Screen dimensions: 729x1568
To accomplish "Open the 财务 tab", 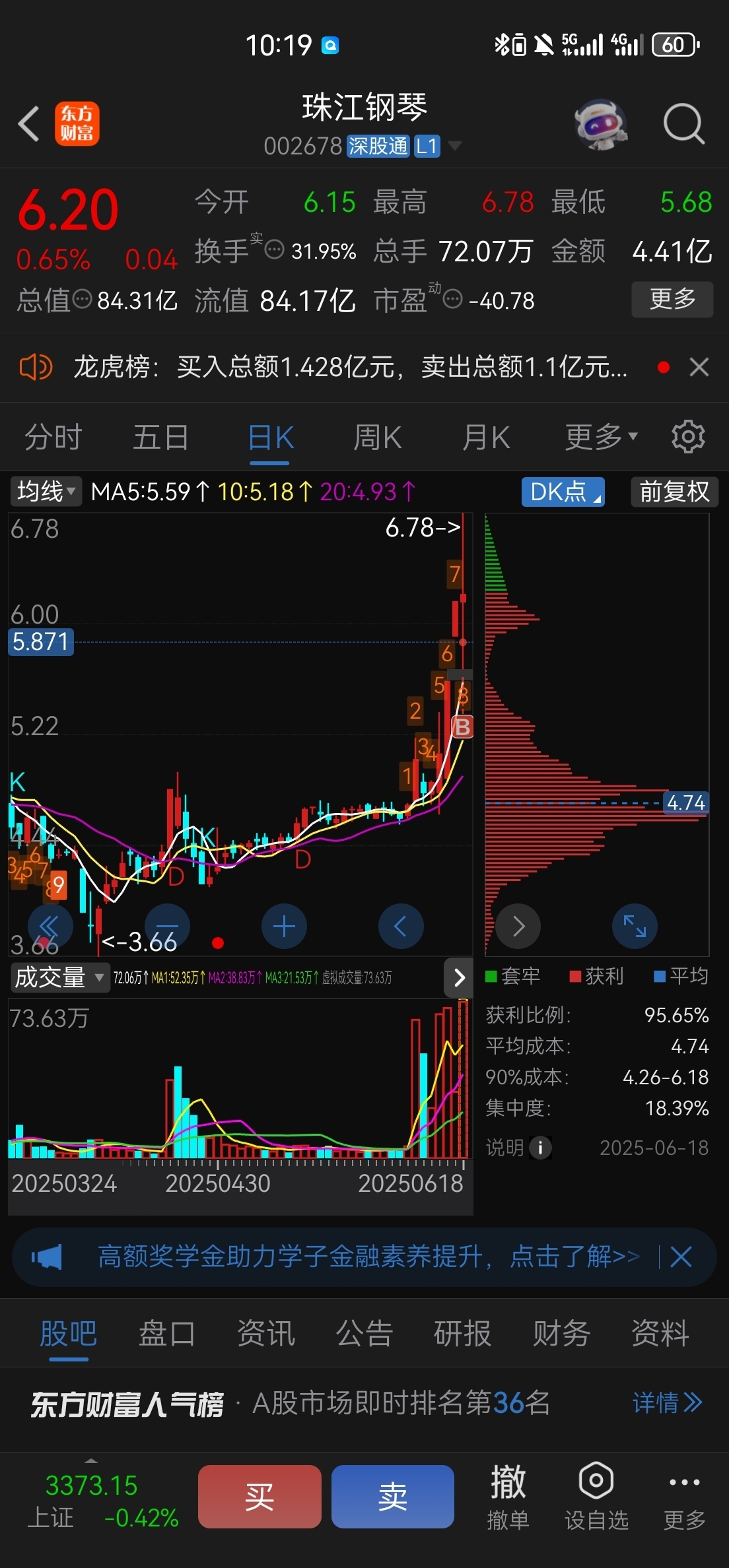I will coord(561,1333).
